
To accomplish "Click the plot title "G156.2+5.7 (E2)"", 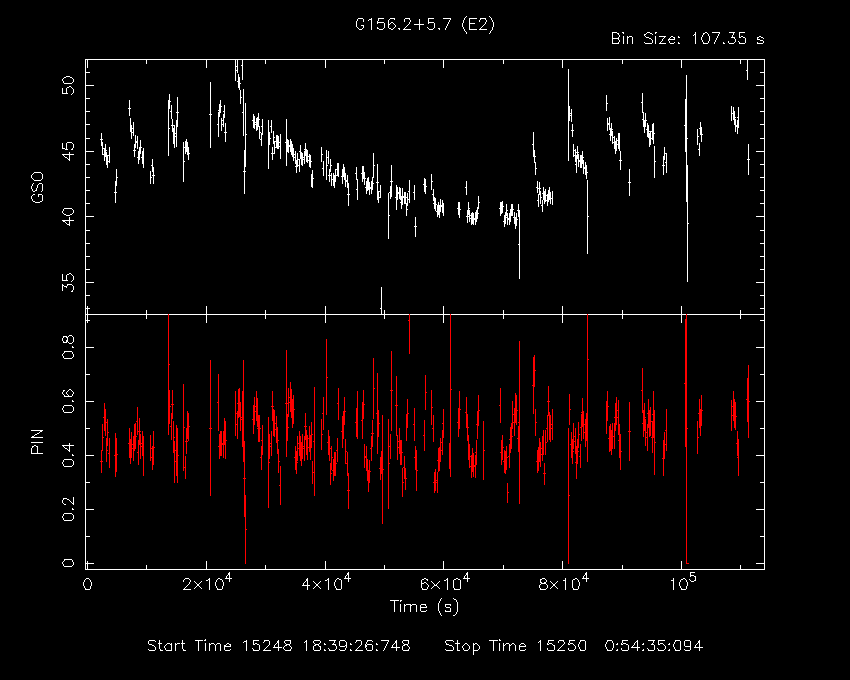I will [x=425, y=25].
